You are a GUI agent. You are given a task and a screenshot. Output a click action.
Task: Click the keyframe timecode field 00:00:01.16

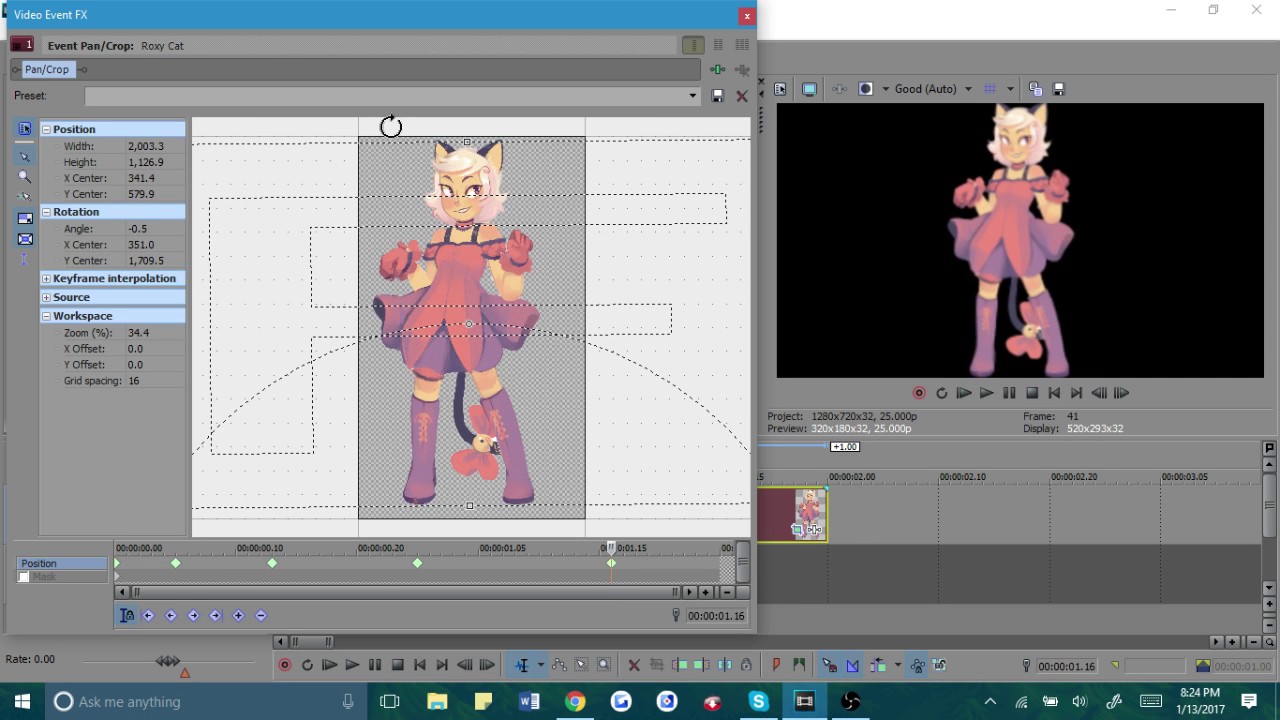point(716,616)
